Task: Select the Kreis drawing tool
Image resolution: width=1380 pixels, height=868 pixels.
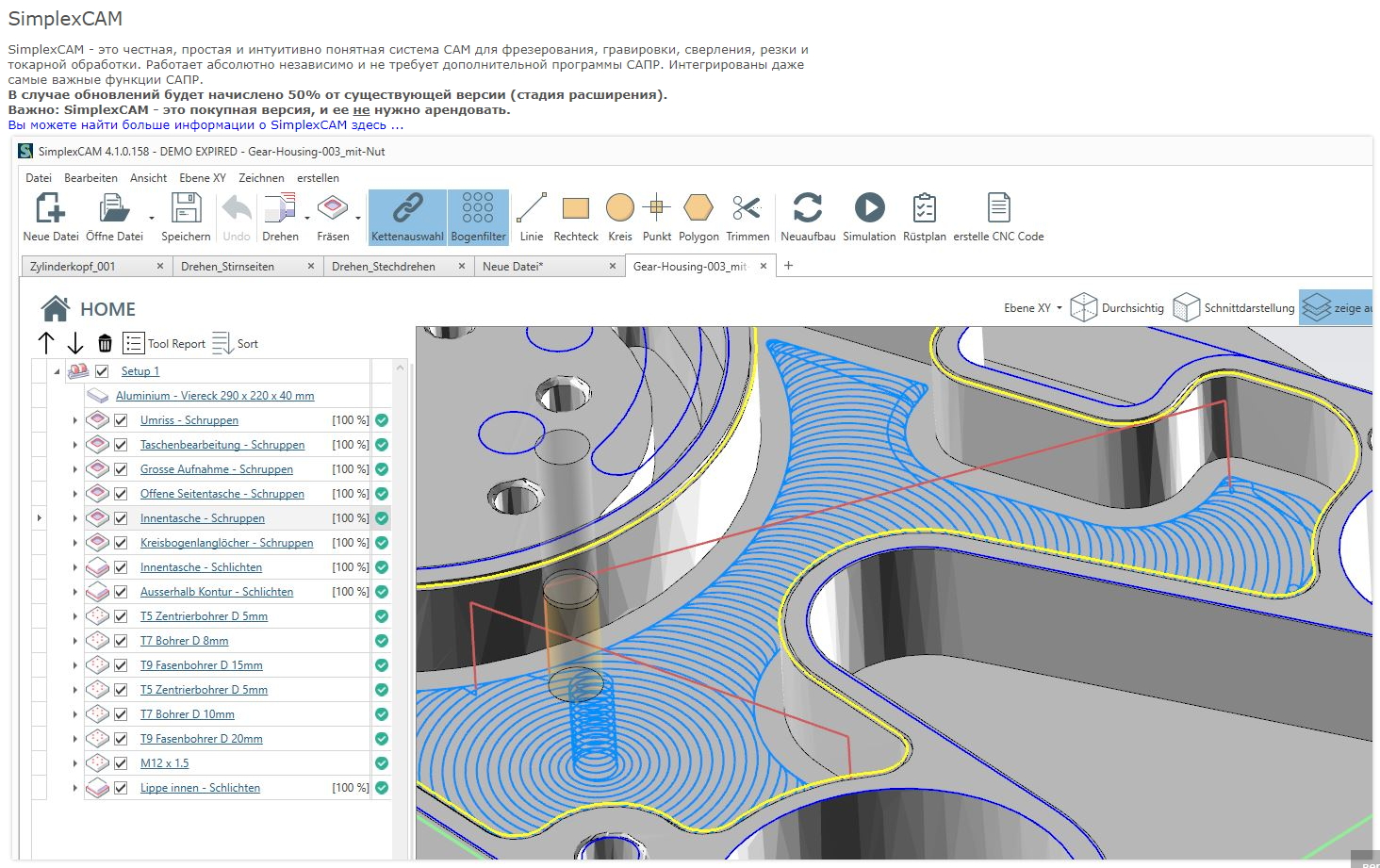Action: point(620,217)
